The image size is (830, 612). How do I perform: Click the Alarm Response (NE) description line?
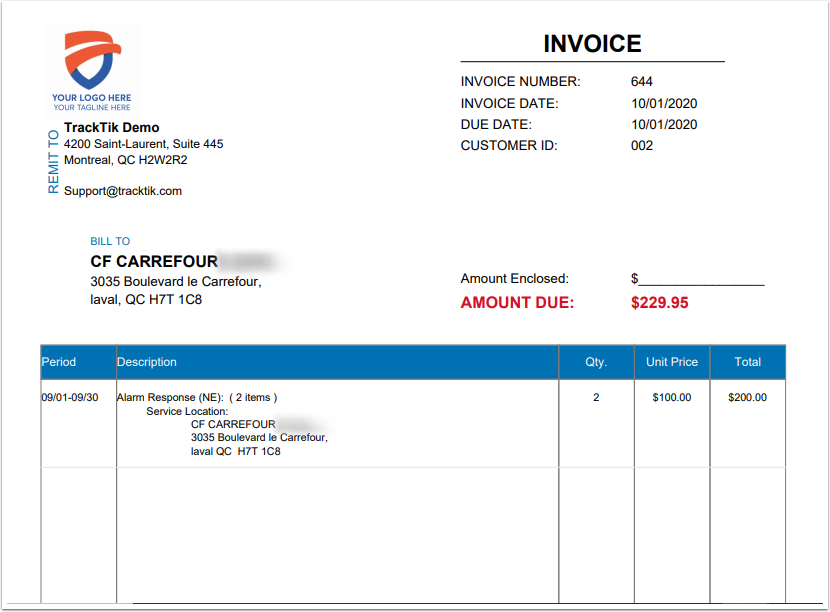[x=197, y=398]
